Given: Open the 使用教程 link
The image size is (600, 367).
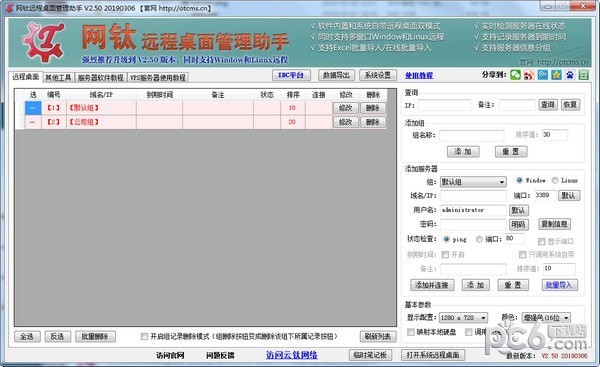Looking at the screenshot, I should coord(419,75).
